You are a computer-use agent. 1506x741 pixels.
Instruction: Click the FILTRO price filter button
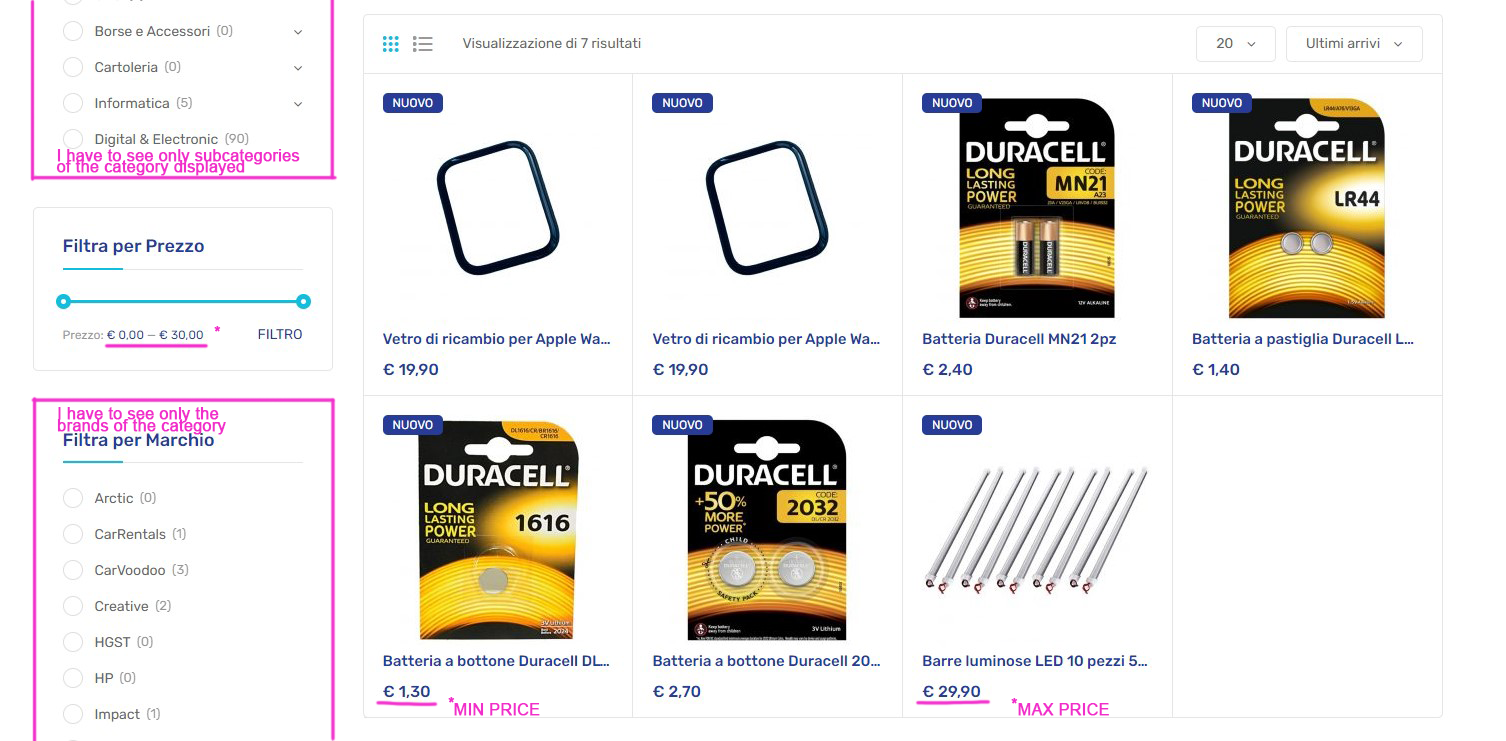point(280,334)
